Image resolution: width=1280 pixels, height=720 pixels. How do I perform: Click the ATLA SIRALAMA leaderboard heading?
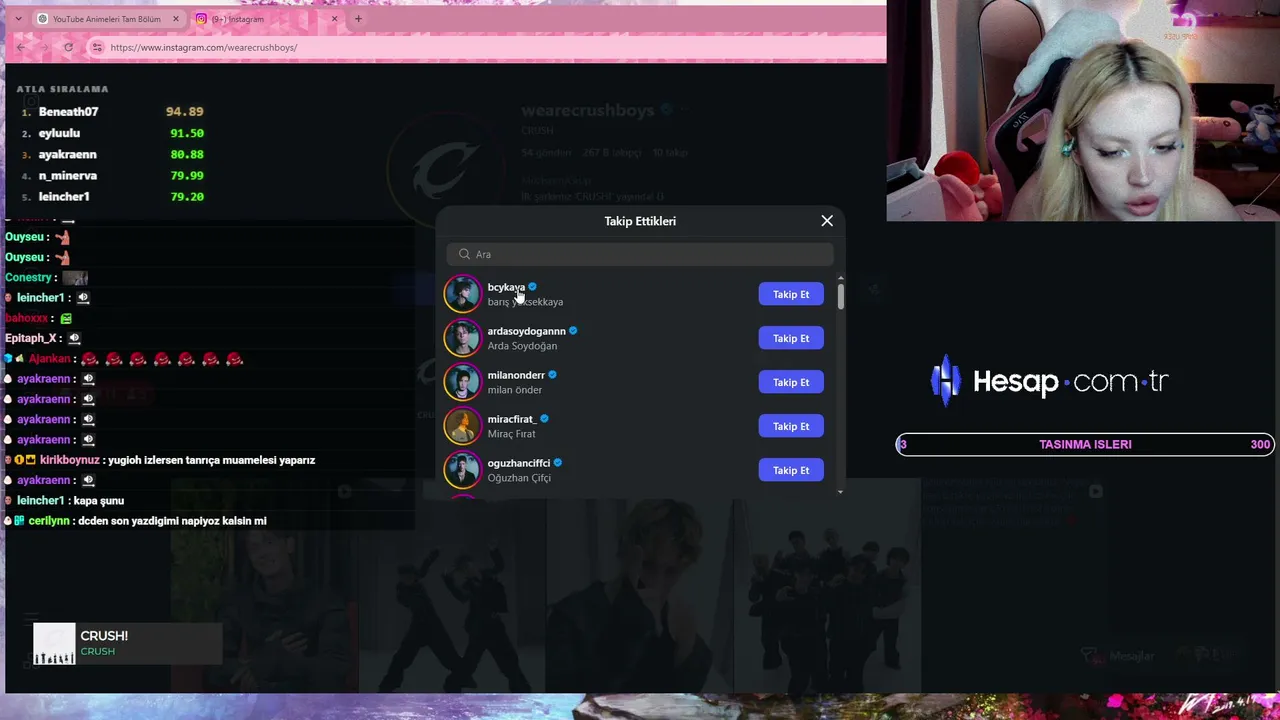point(62,89)
